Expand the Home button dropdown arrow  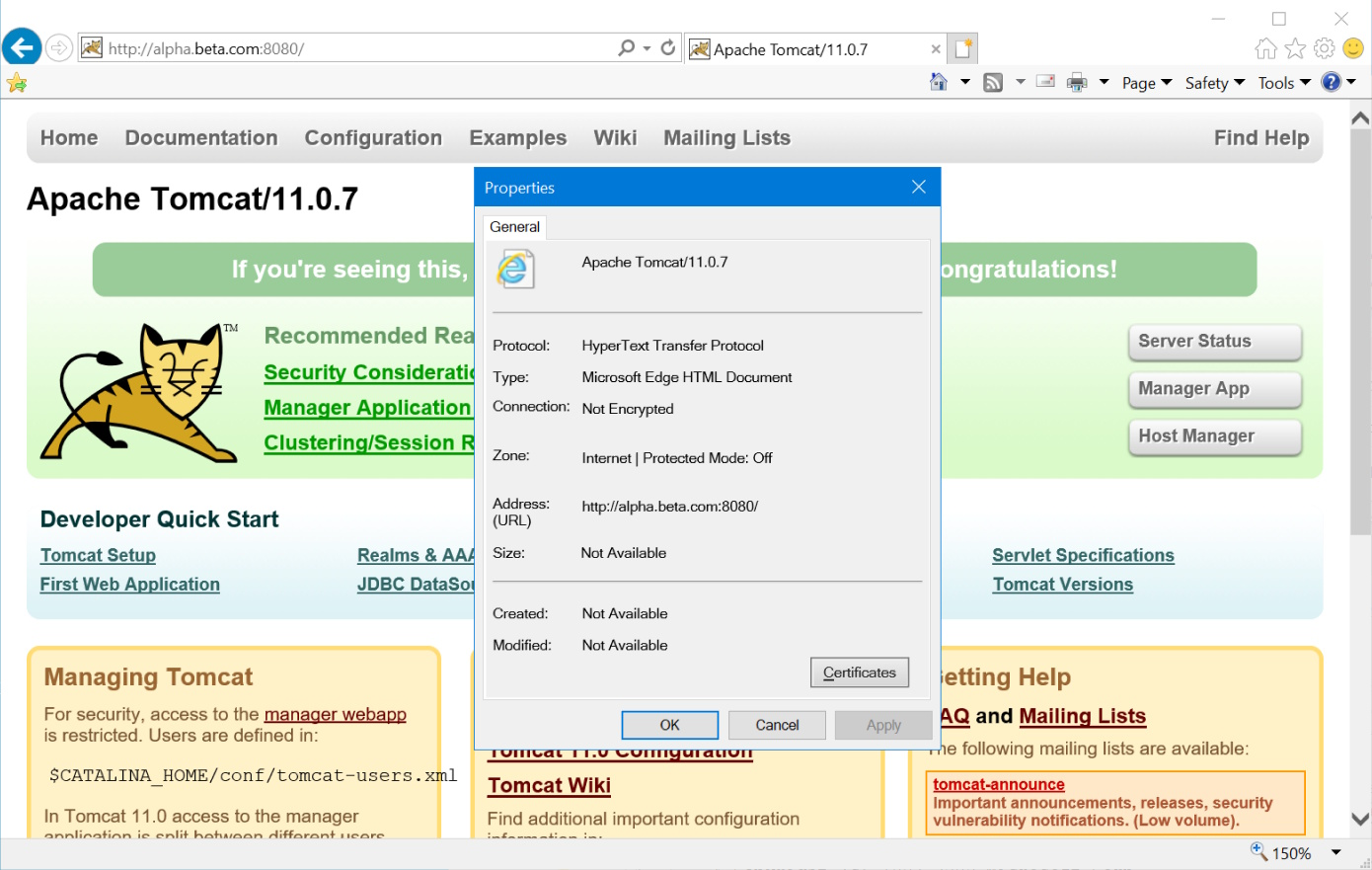(x=964, y=82)
